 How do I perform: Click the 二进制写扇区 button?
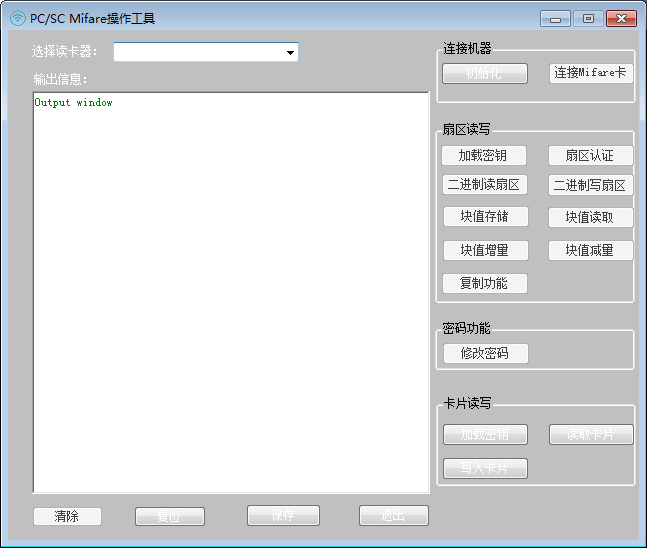tap(590, 185)
